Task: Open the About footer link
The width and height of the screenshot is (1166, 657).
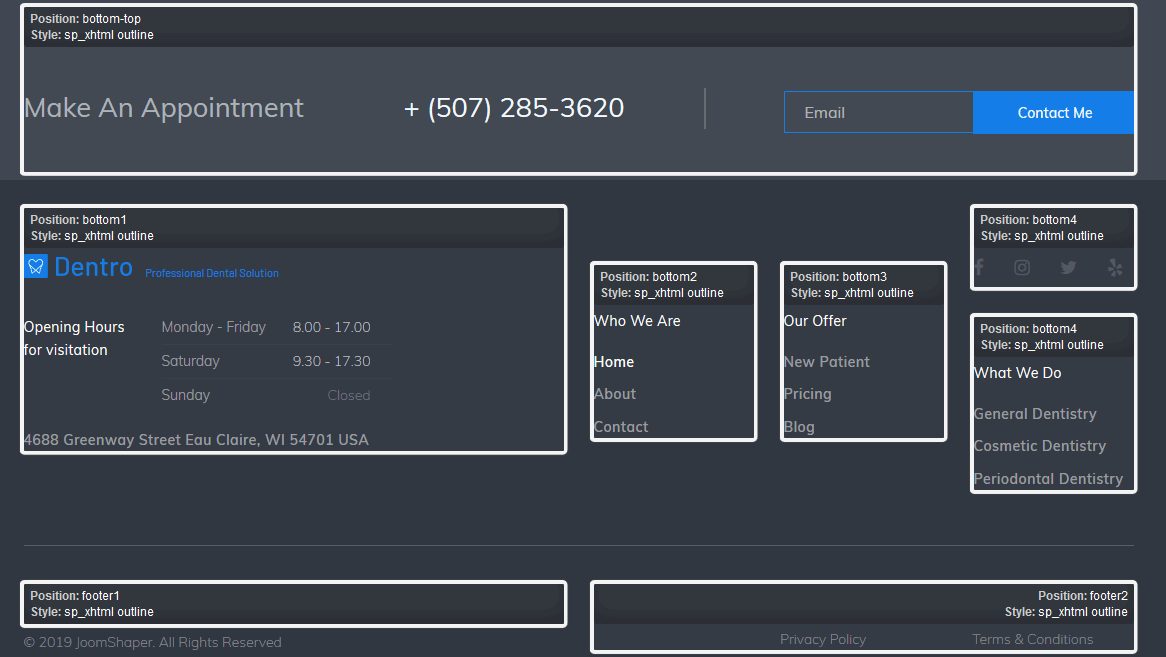Action: 615,394
